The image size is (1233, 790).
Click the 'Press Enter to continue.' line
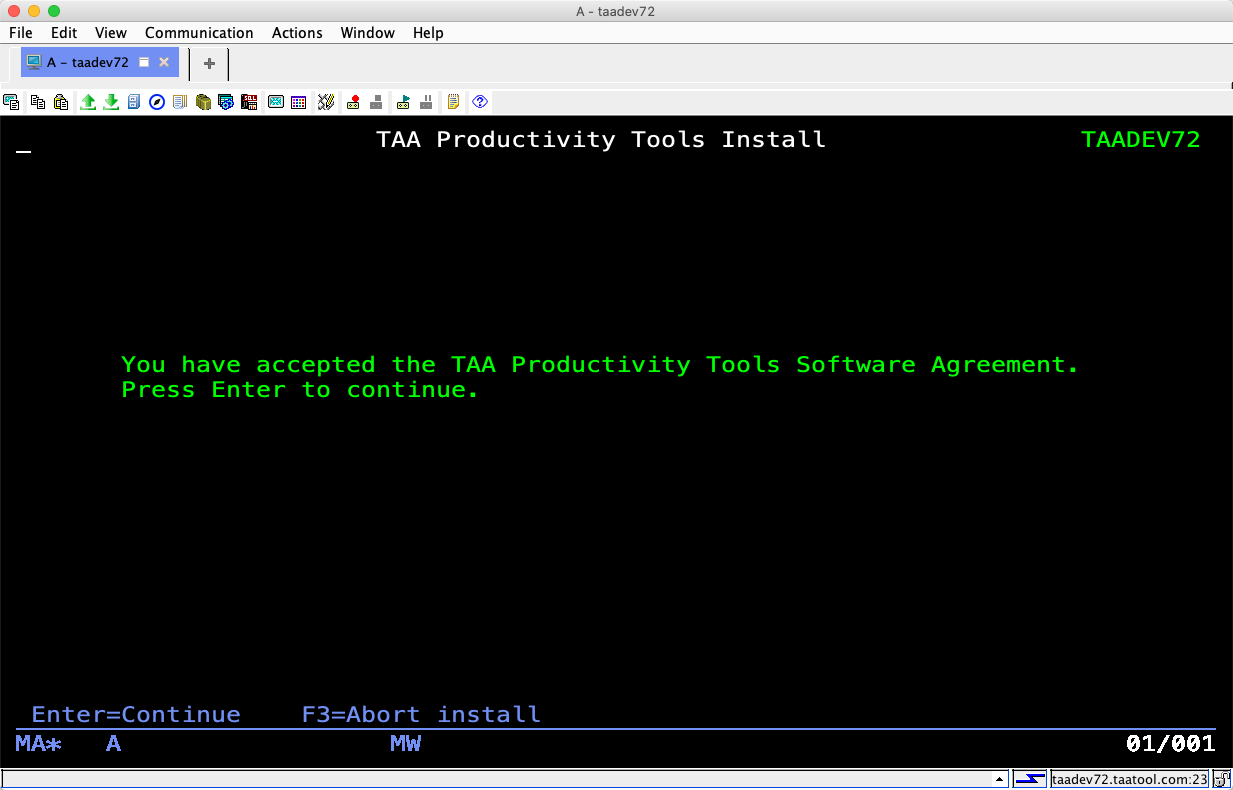coord(300,390)
